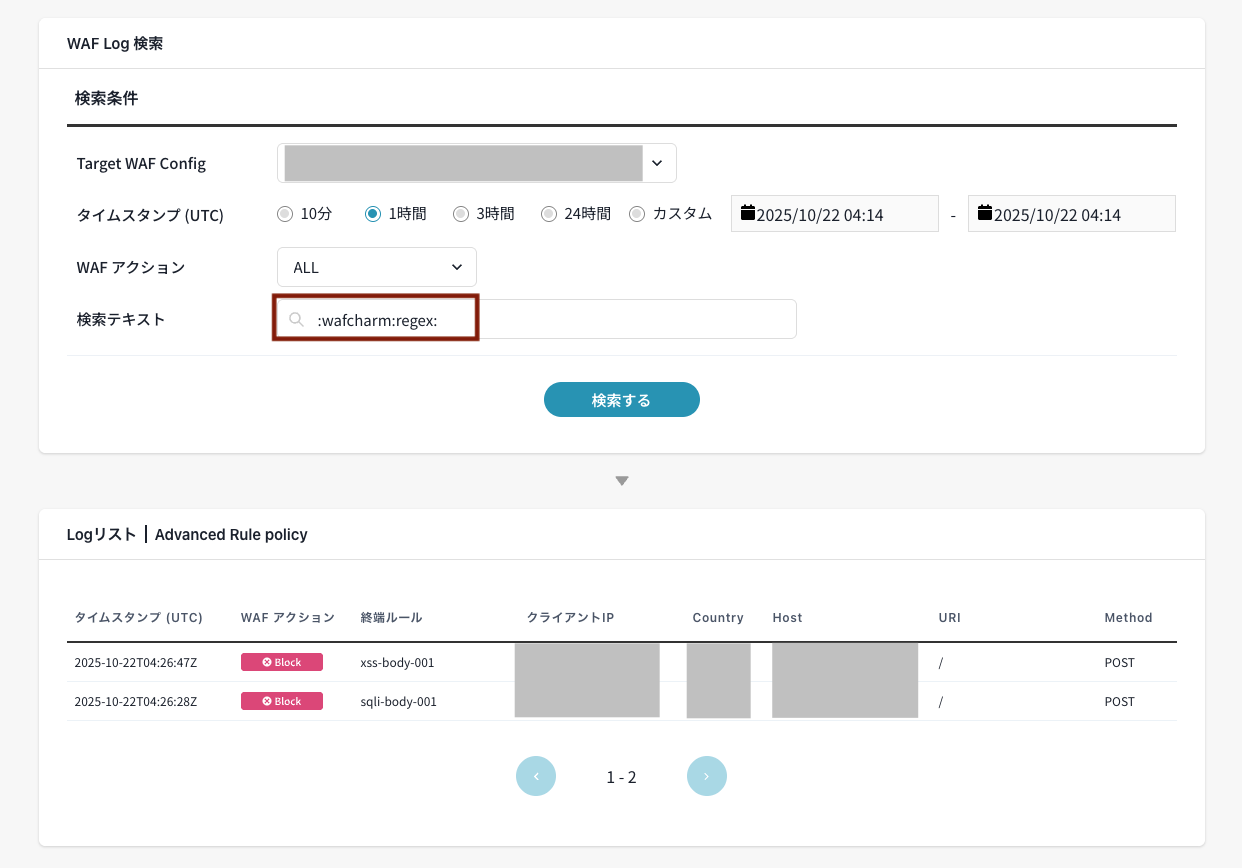Collapse the search panel with the triangle arrow

622,481
